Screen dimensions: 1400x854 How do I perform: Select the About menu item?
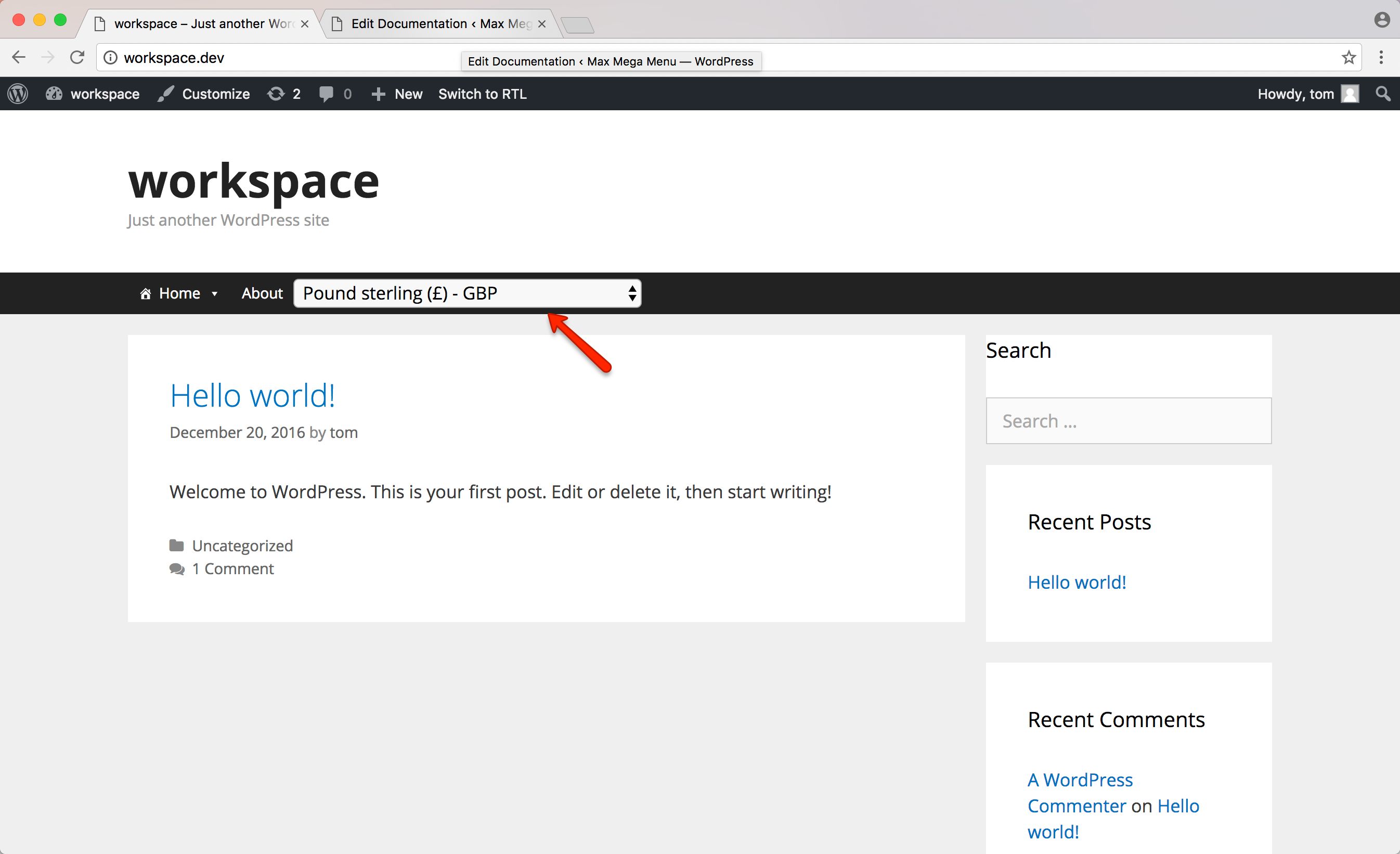(262, 293)
